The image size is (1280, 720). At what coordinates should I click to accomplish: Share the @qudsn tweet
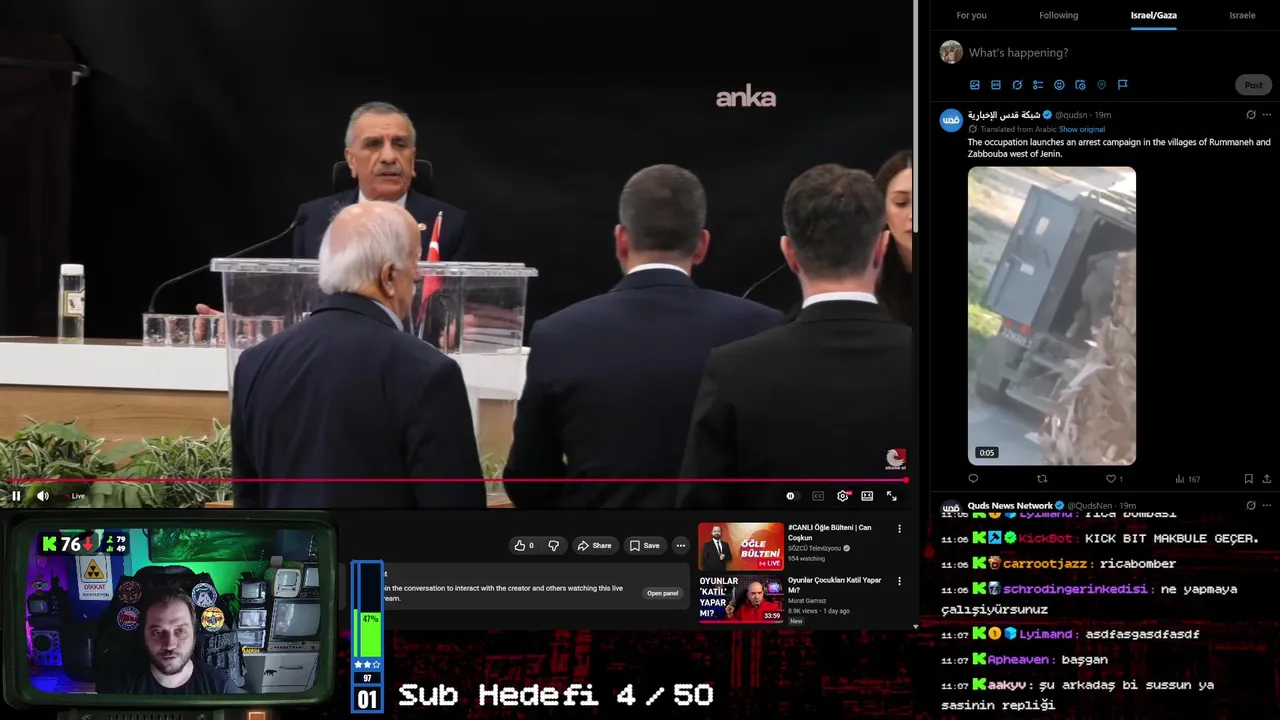point(1268,479)
